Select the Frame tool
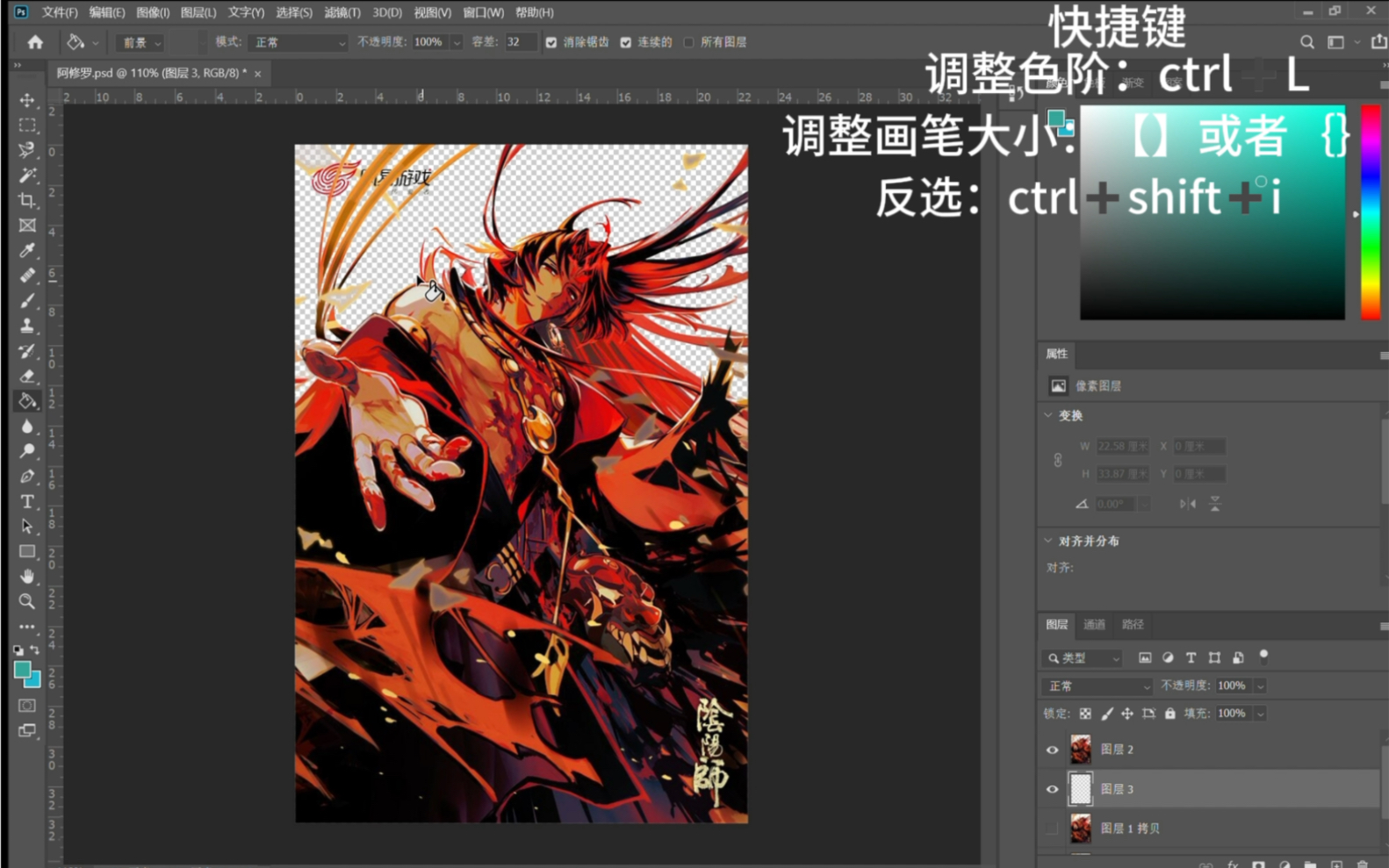This screenshot has height=868, width=1389. tap(27, 226)
